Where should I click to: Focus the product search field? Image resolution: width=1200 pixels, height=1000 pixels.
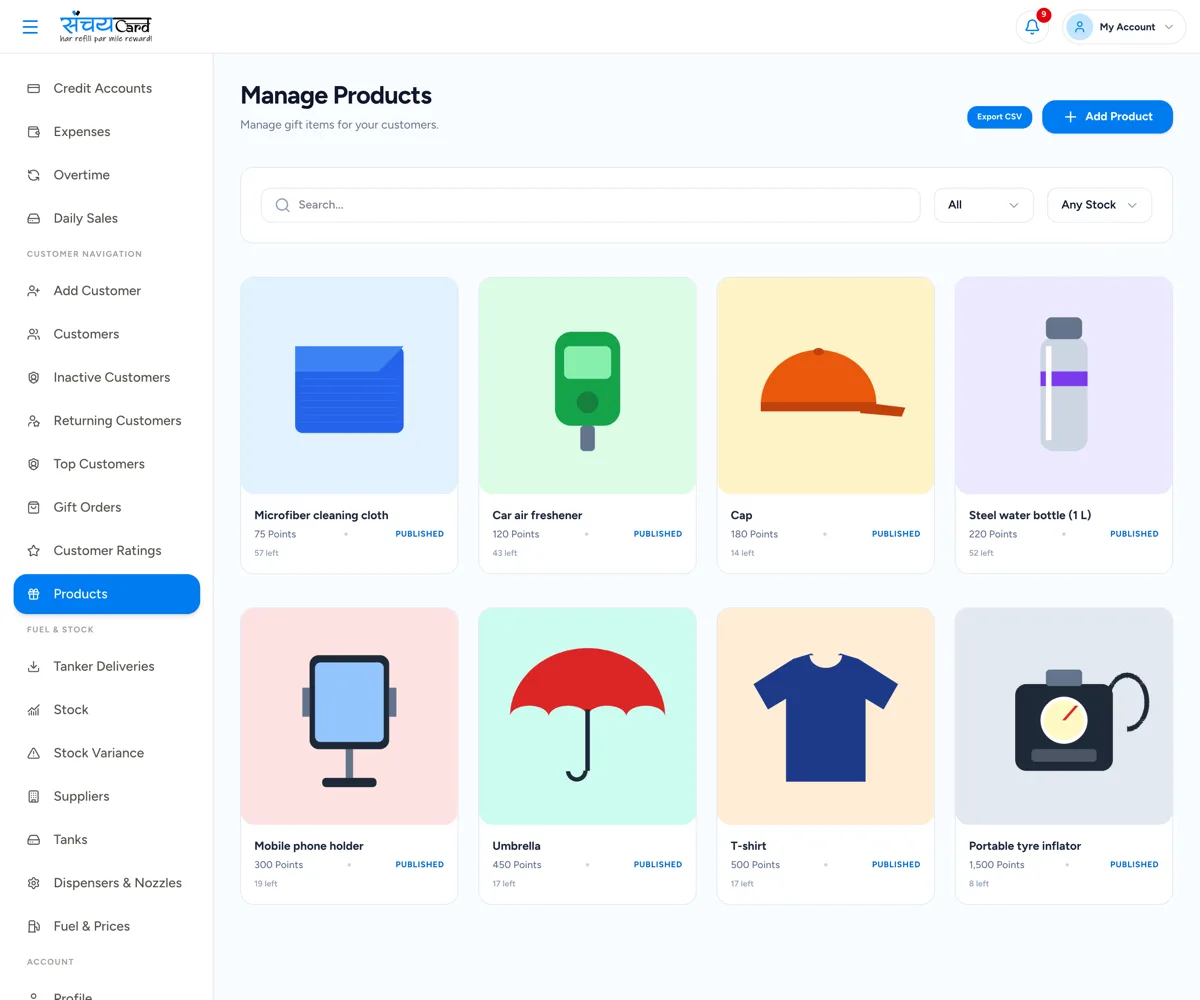[x=590, y=205]
